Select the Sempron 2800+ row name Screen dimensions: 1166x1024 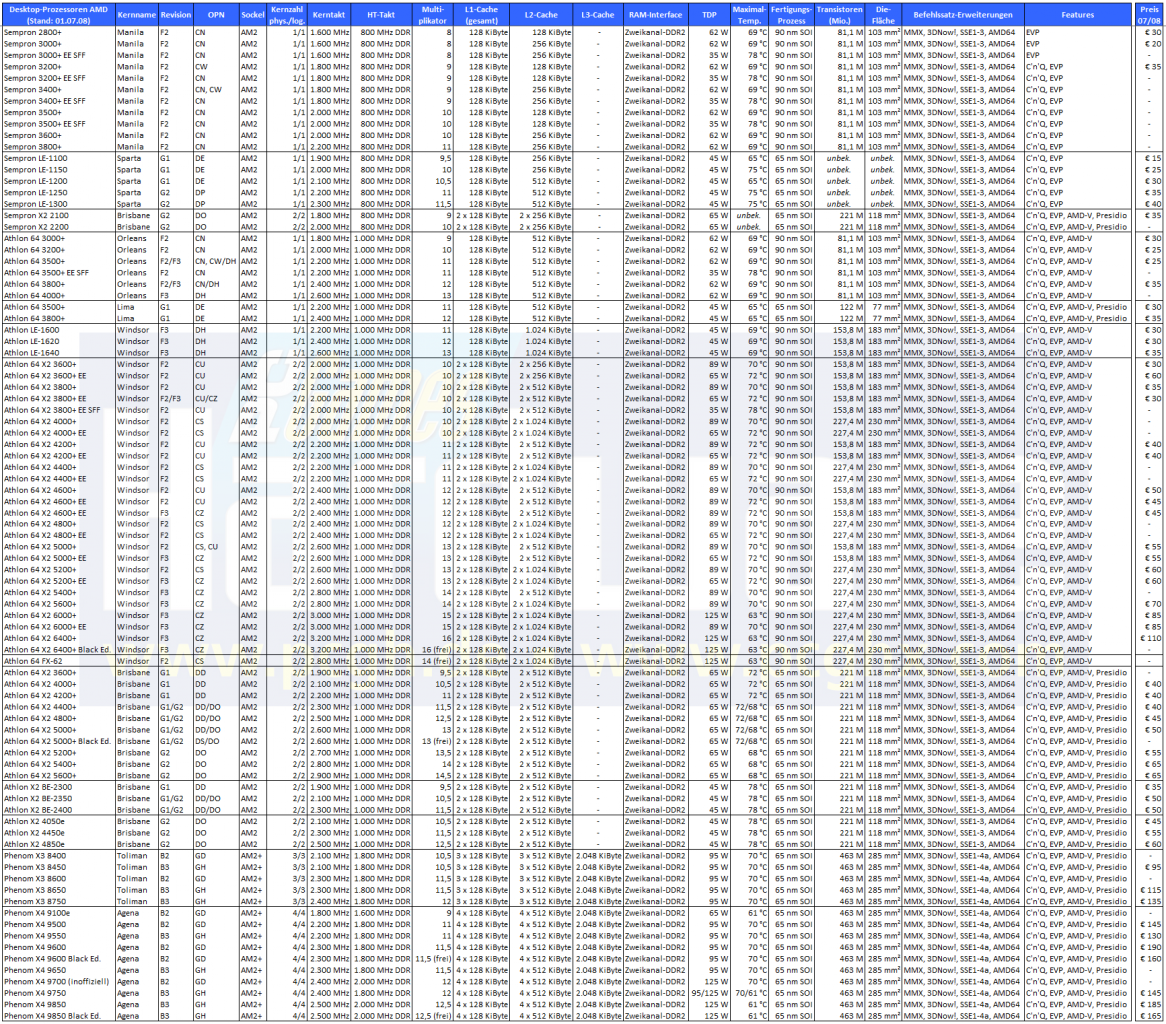pyautogui.click(x=33, y=33)
